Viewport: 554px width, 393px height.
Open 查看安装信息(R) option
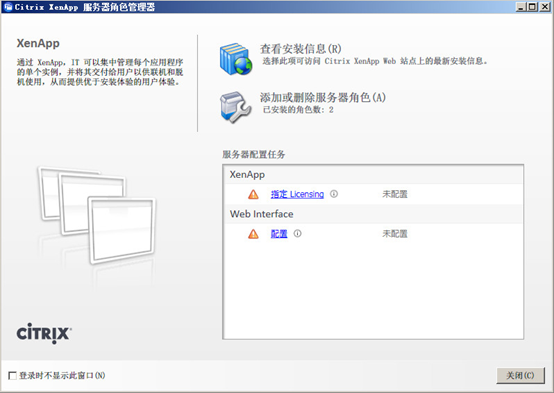pos(301,48)
